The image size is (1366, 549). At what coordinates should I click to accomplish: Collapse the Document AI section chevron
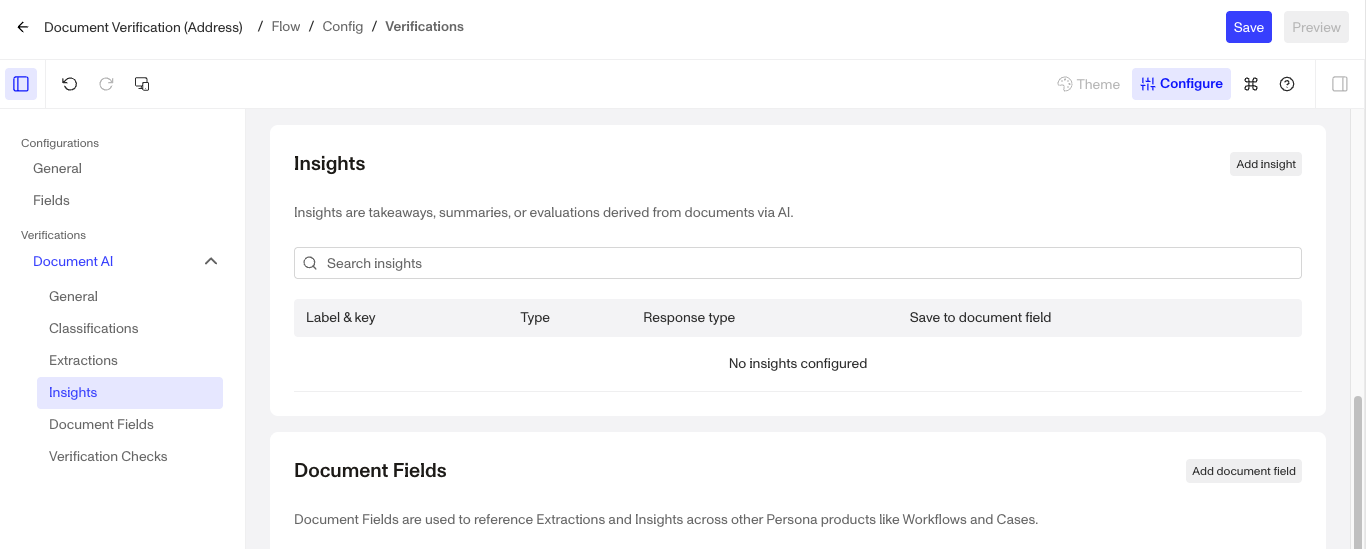(x=211, y=261)
